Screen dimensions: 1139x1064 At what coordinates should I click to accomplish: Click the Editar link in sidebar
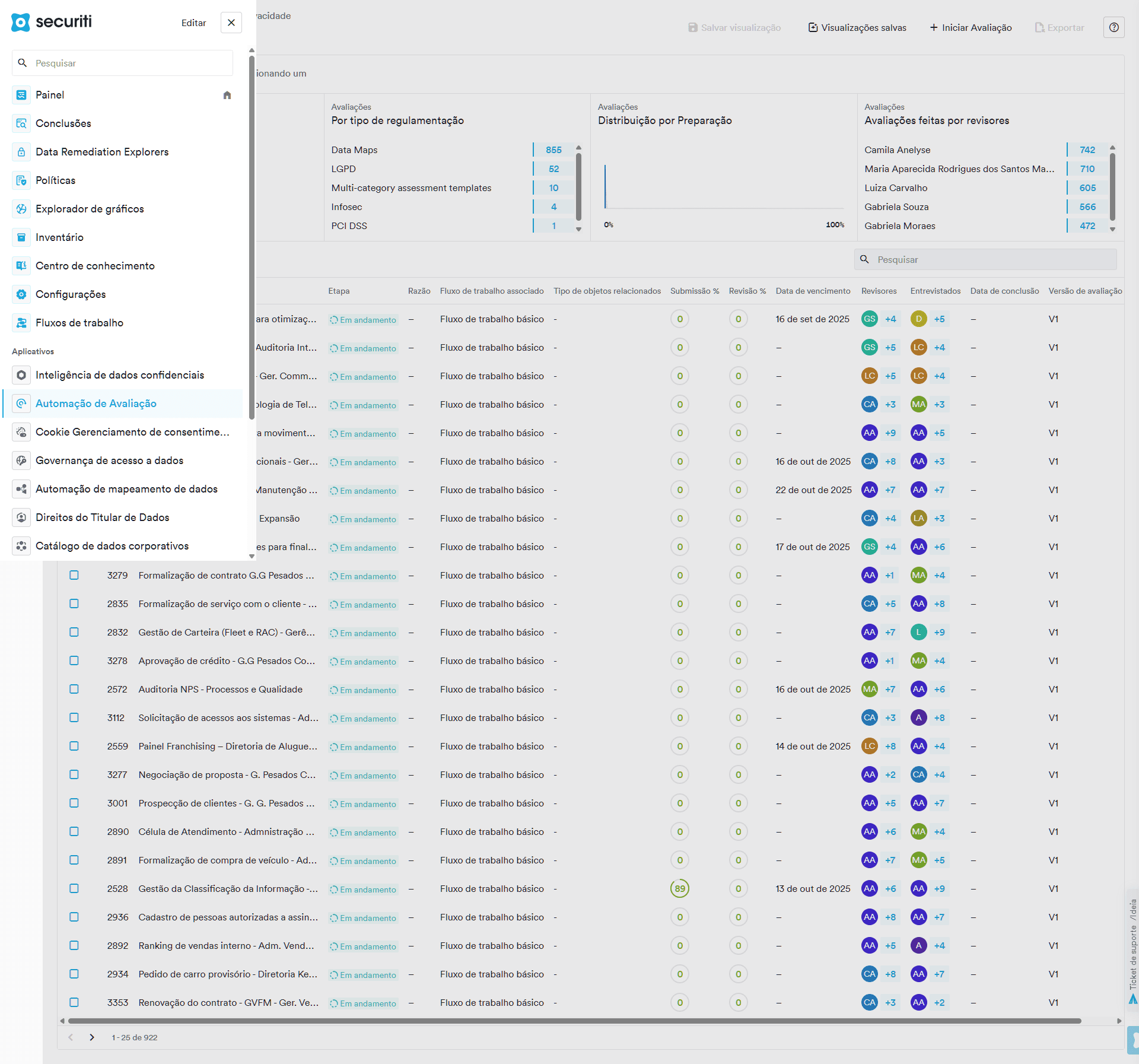point(193,23)
